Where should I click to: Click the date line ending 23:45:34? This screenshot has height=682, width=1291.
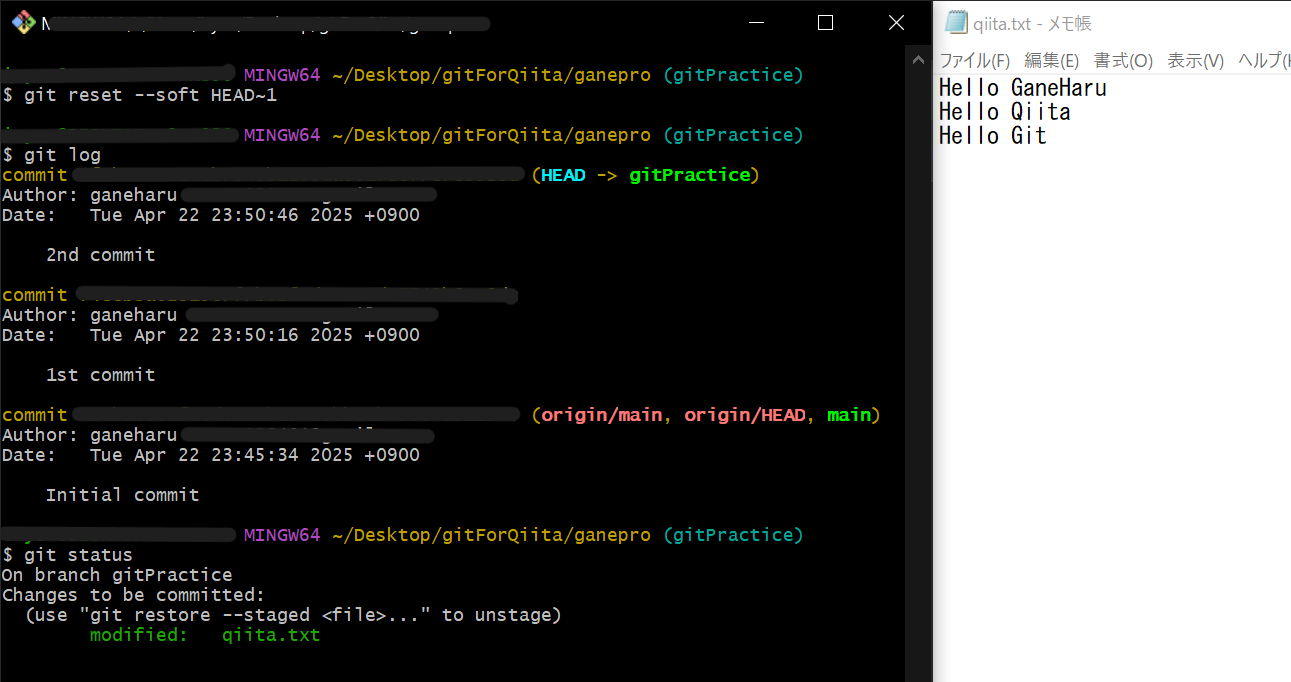tap(211, 455)
